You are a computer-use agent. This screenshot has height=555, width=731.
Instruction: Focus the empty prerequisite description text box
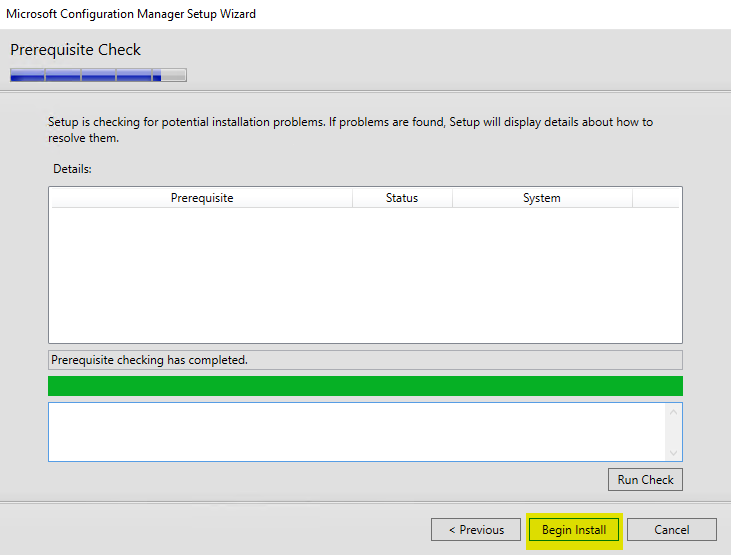355,432
